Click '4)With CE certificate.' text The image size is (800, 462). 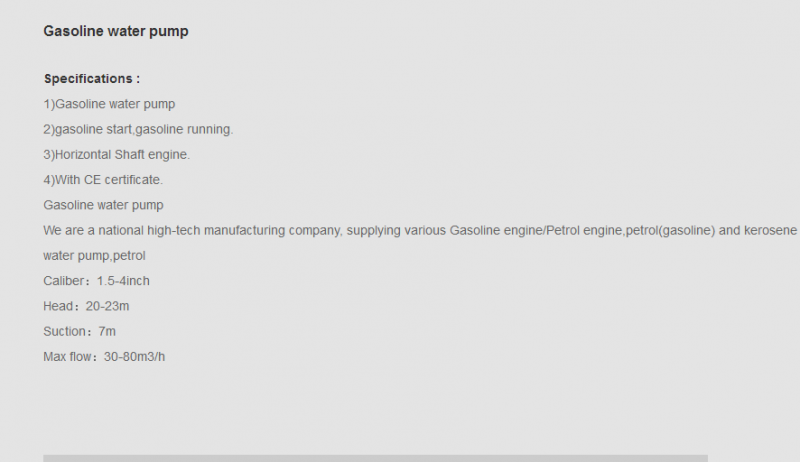tap(103, 180)
